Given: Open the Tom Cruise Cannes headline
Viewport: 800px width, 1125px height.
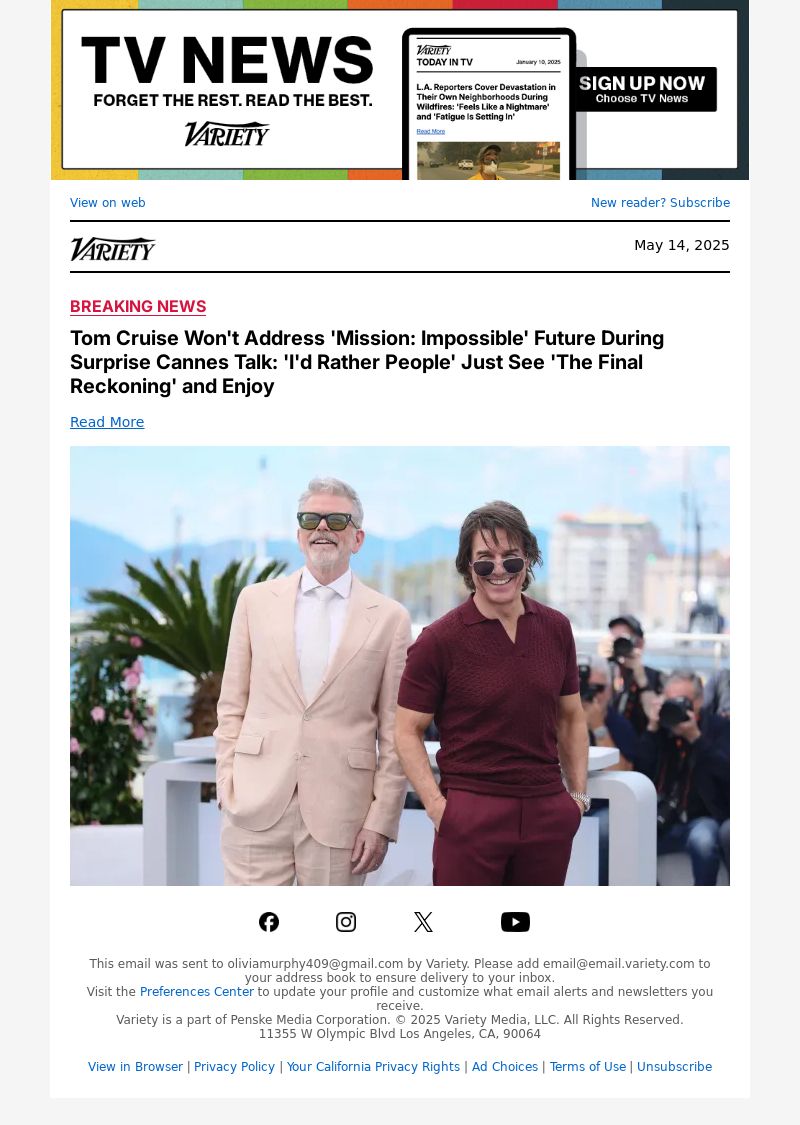Looking at the screenshot, I should pyautogui.click(x=367, y=362).
